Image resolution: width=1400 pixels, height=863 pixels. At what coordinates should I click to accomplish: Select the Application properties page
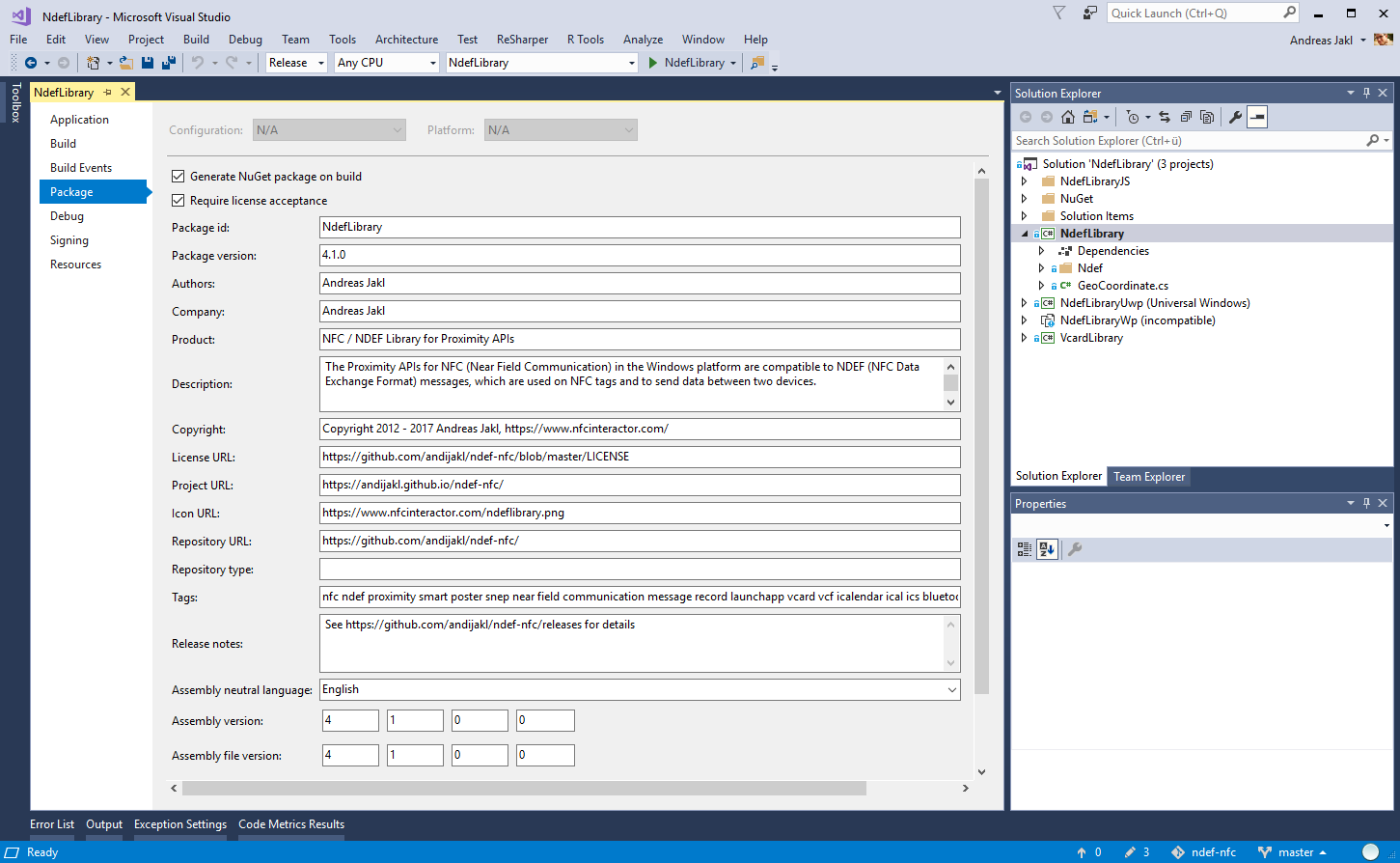(79, 120)
